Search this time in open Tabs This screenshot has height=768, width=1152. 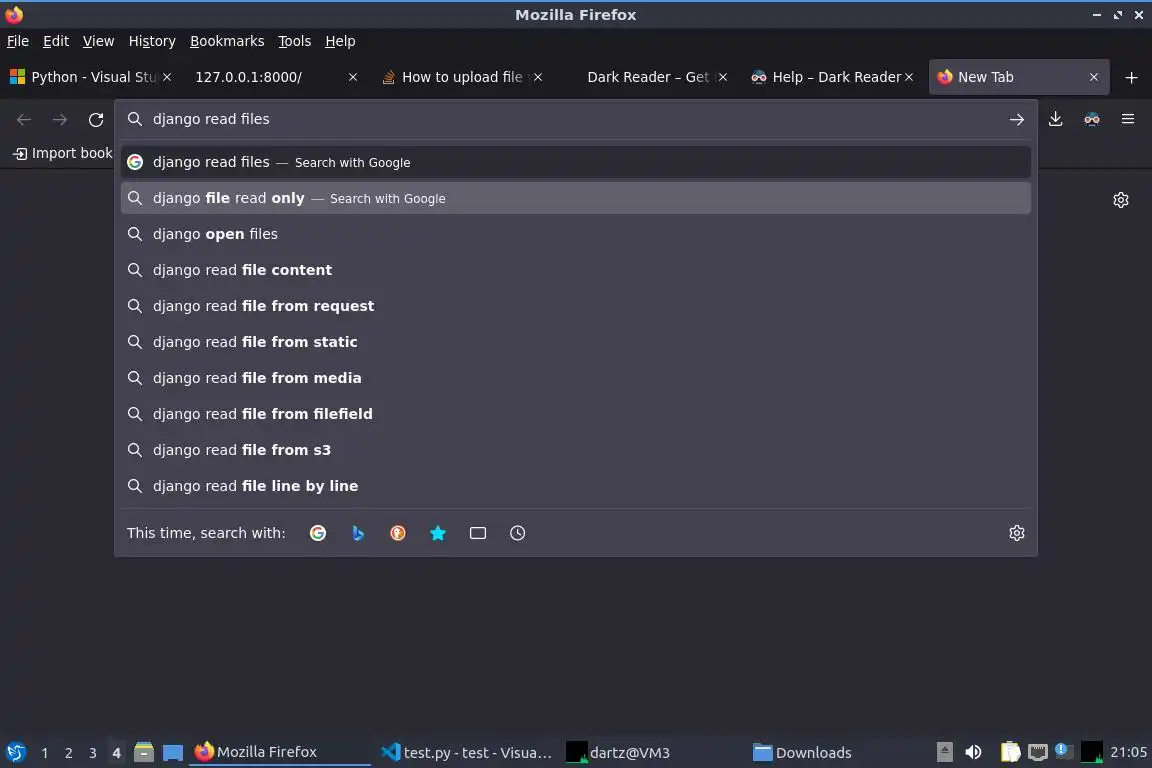click(478, 533)
